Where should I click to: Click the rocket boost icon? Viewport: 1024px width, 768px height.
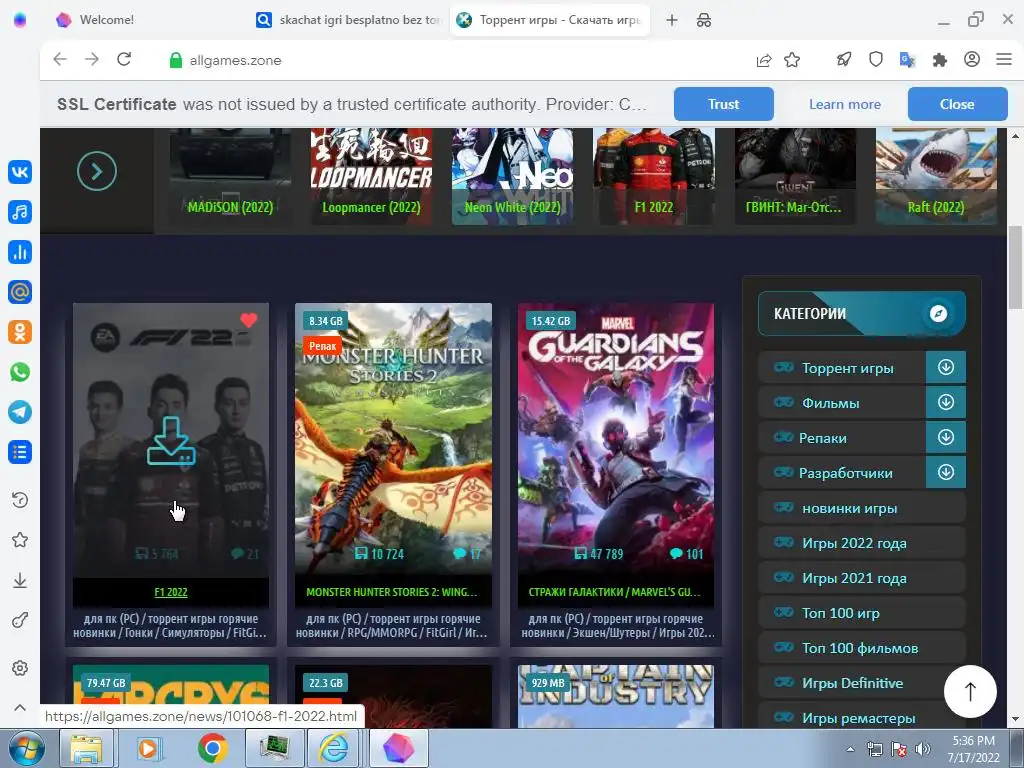(844, 59)
